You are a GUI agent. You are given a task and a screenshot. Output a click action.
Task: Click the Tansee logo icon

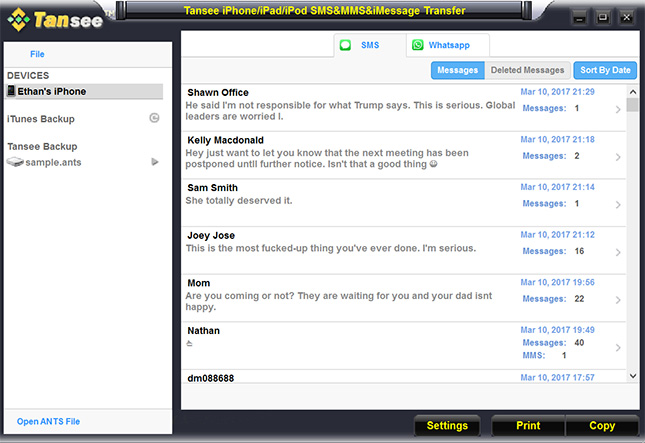19,19
